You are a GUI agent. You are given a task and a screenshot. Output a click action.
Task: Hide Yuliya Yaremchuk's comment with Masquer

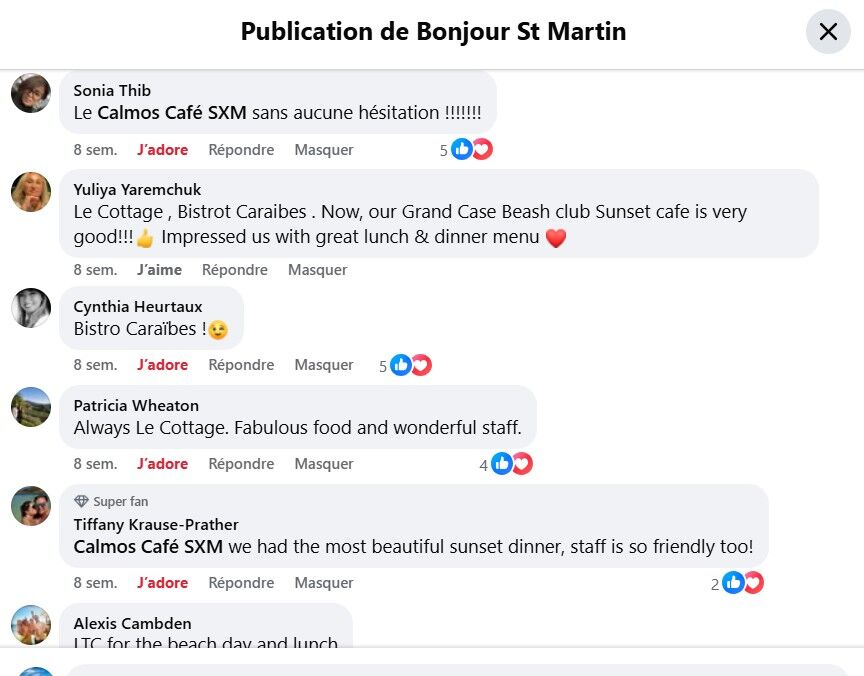pyautogui.click(x=317, y=270)
